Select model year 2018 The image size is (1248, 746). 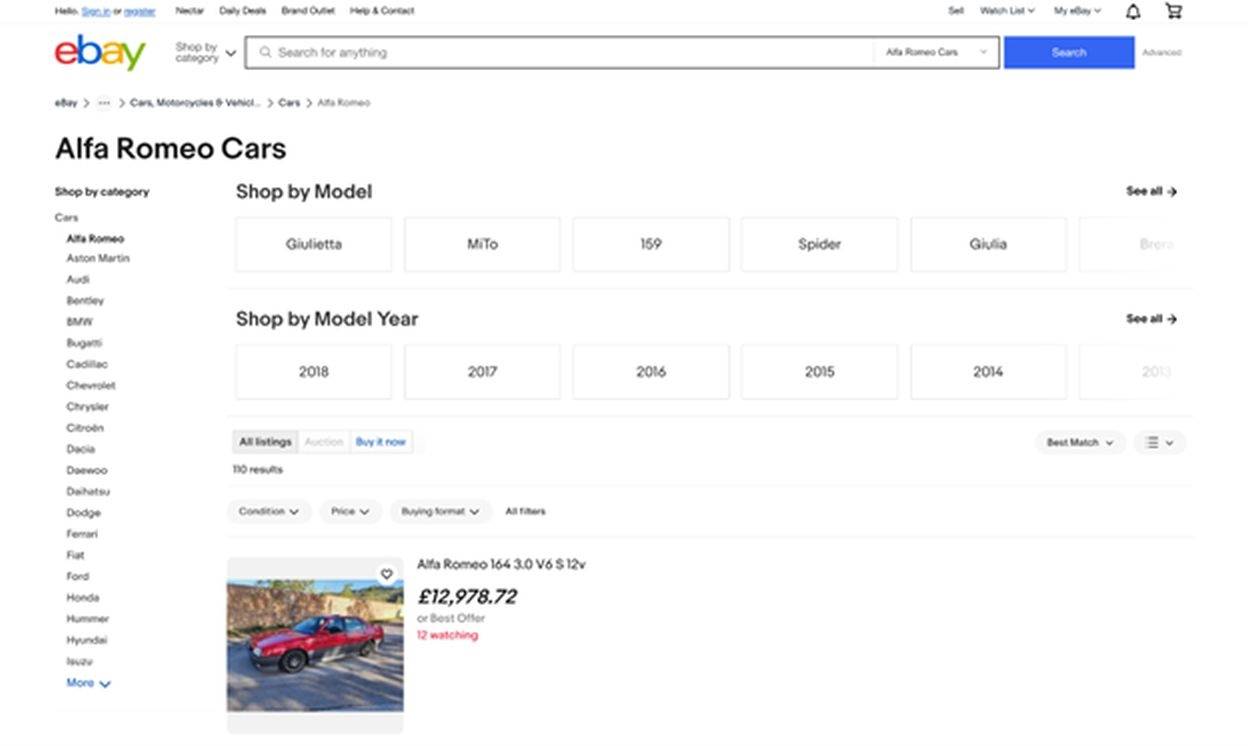click(314, 372)
